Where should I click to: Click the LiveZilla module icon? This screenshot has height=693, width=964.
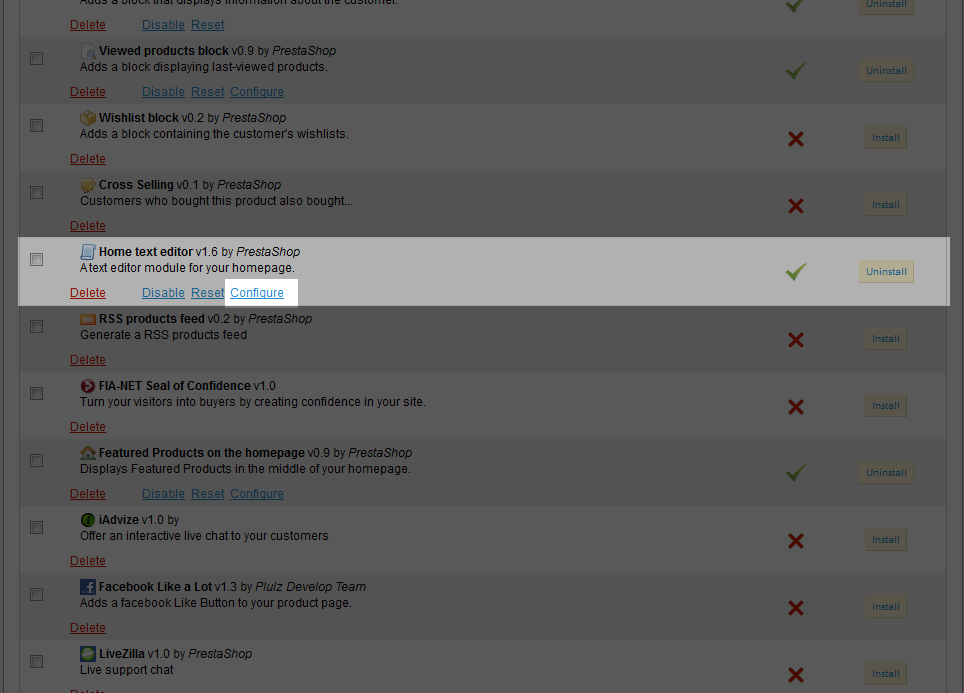[x=88, y=654]
